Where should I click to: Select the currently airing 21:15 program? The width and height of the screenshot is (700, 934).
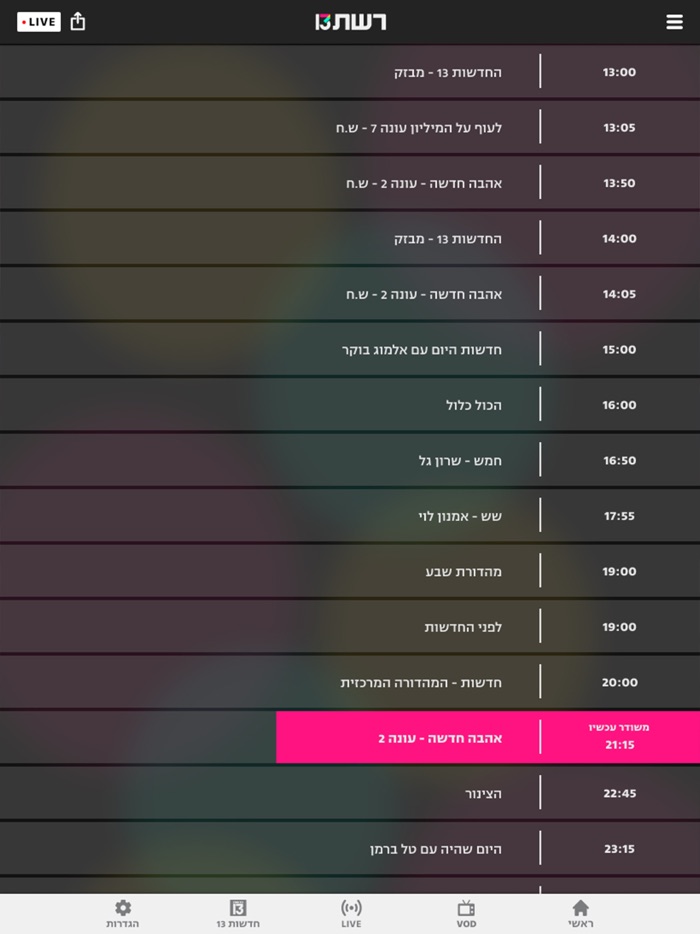(x=487, y=738)
